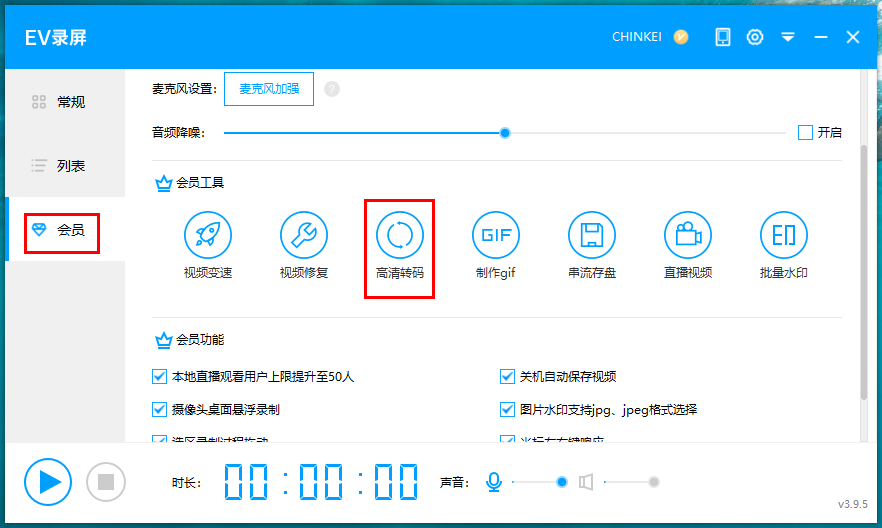Enable the 开启 noise reduction checkbox
The height and width of the screenshot is (528, 882).
(805, 132)
